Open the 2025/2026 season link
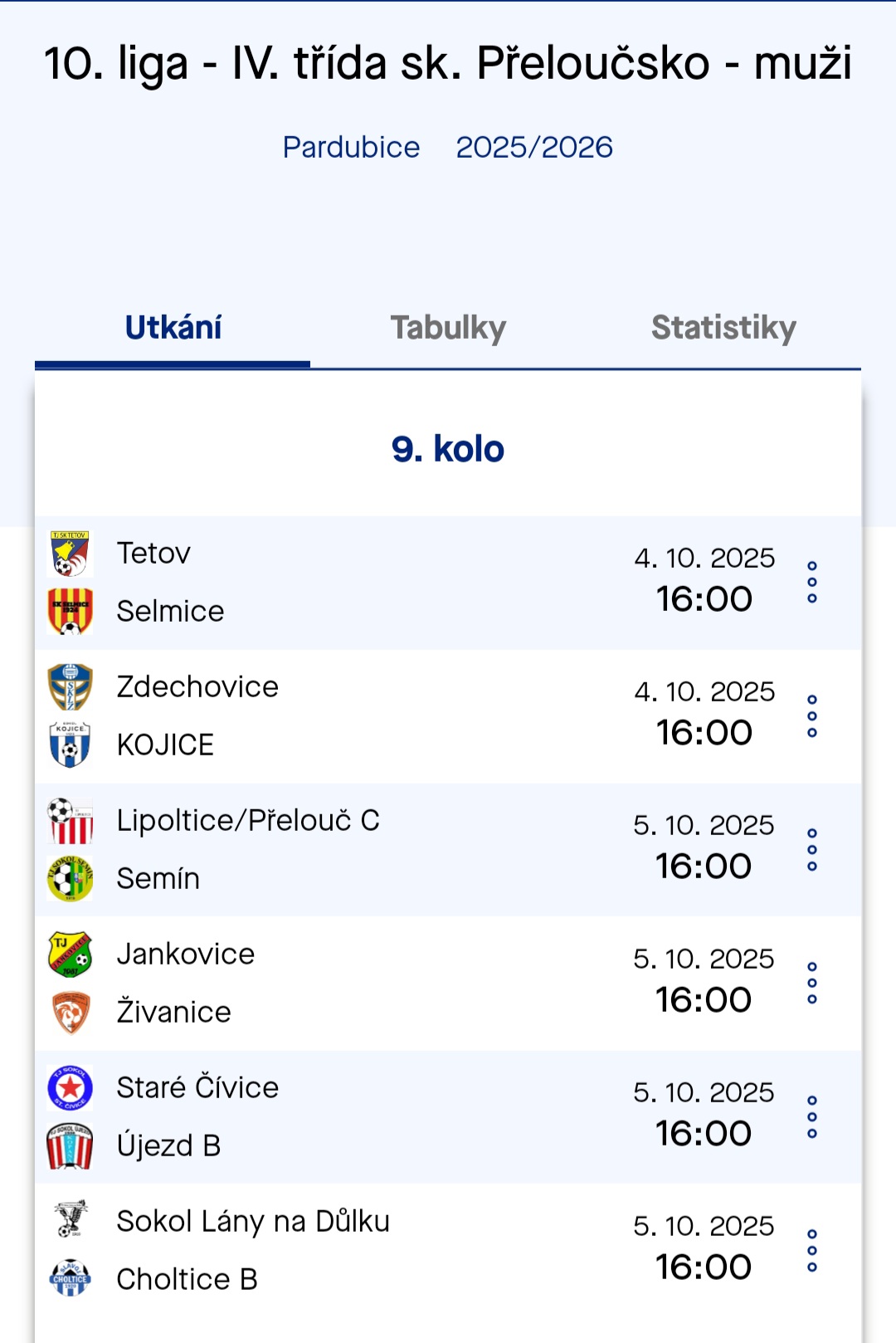The image size is (896, 1343). click(x=534, y=148)
